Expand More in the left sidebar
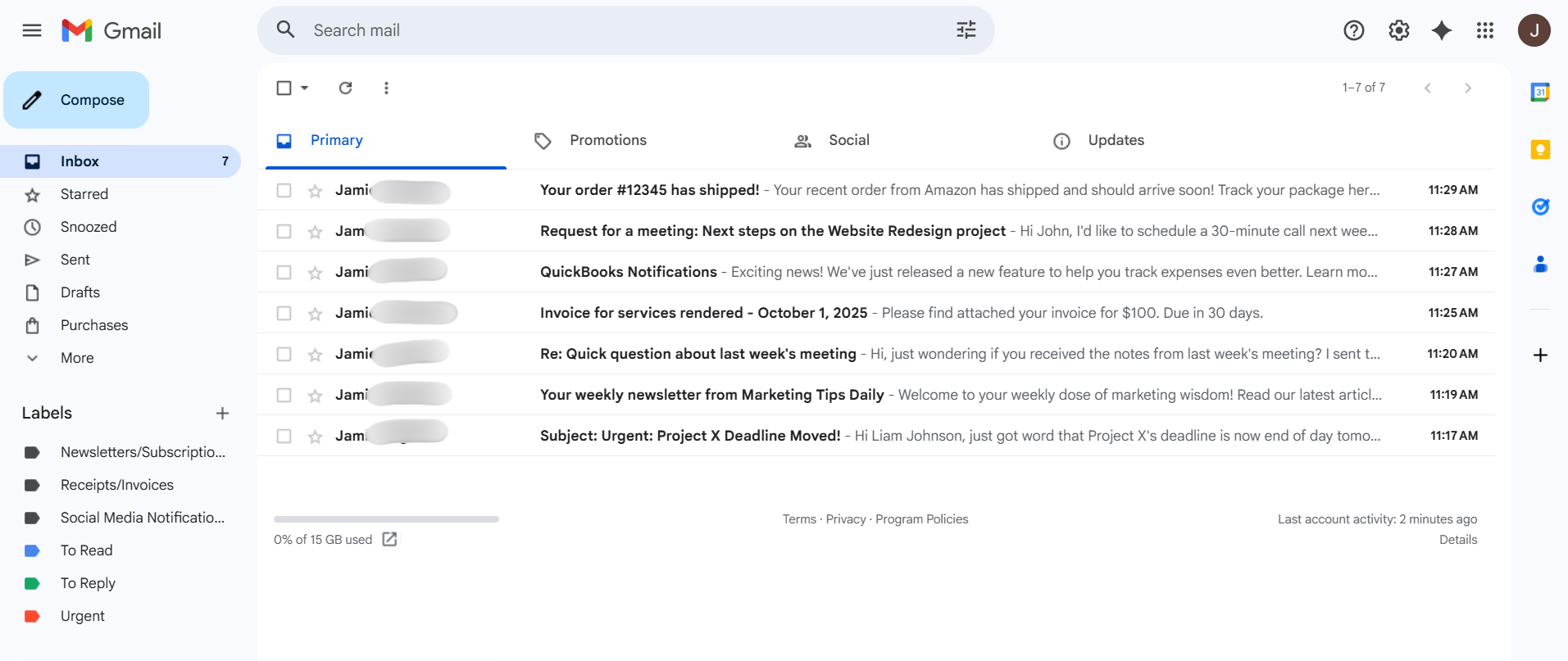Screen dimensions: 1568x661 pos(77,358)
